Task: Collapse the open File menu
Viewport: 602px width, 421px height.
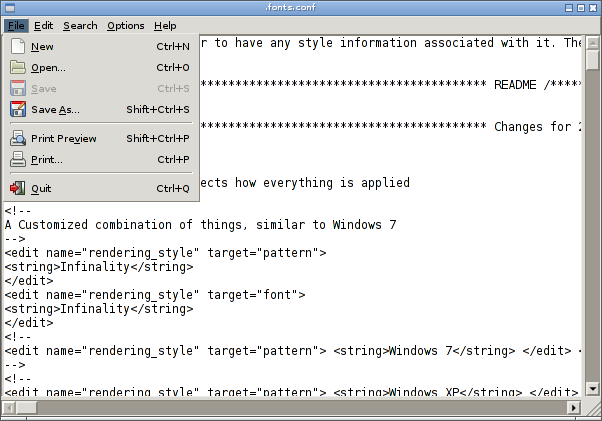Action: [x=16, y=25]
